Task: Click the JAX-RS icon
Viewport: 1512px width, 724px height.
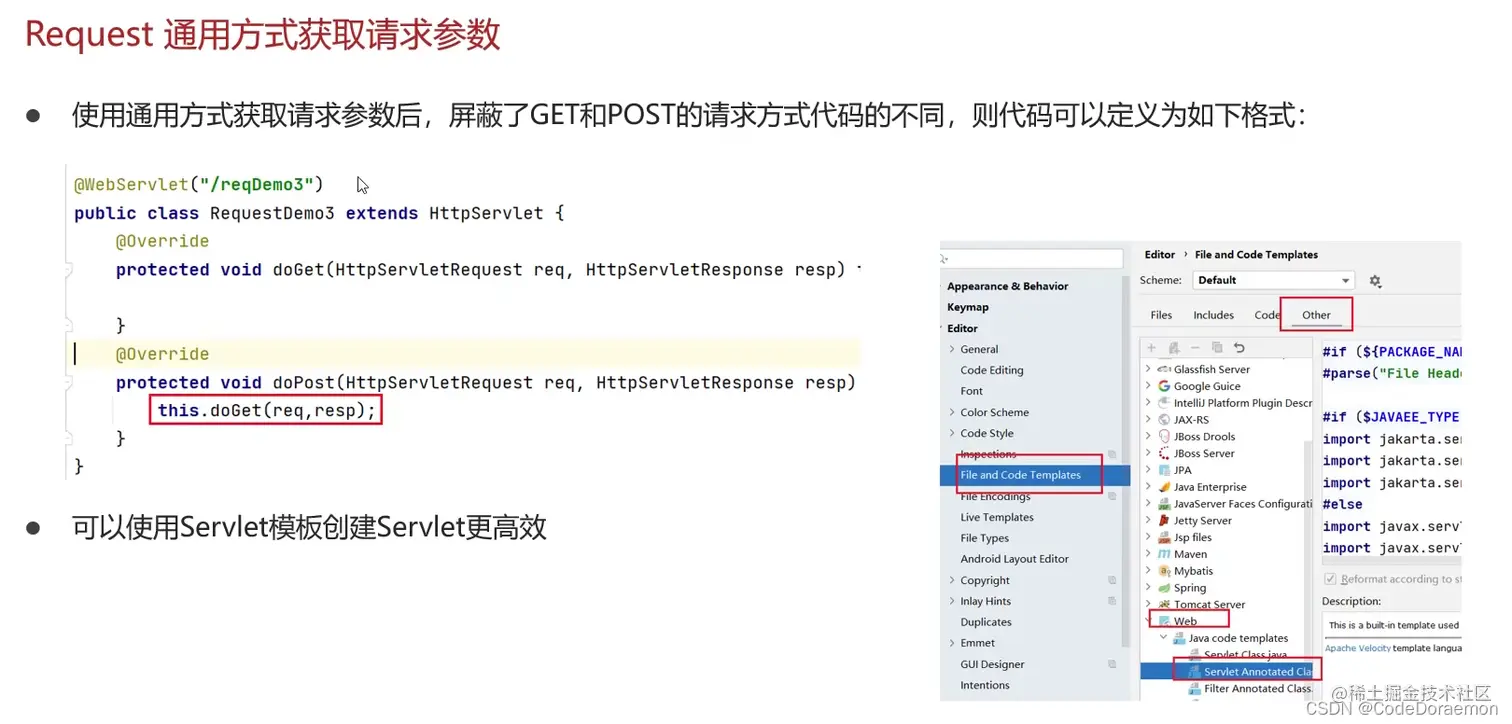Action: pyautogui.click(x=1164, y=420)
